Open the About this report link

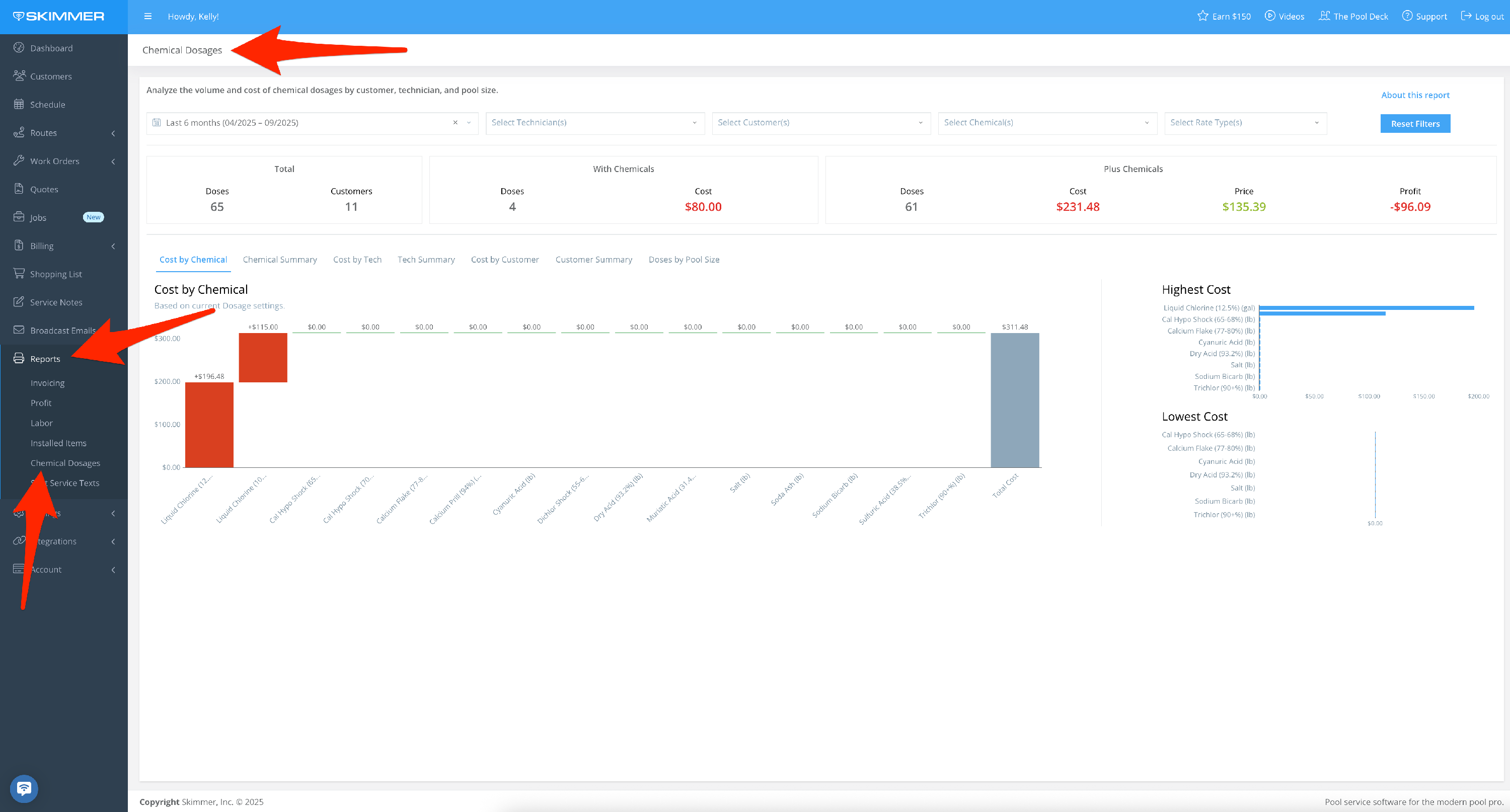click(1414, 95)
